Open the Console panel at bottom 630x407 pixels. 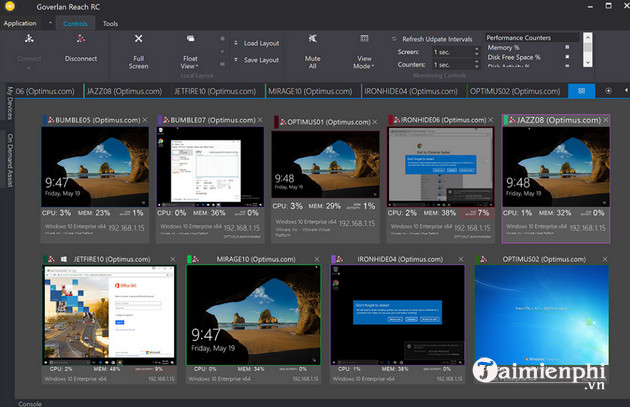point(30,402)
